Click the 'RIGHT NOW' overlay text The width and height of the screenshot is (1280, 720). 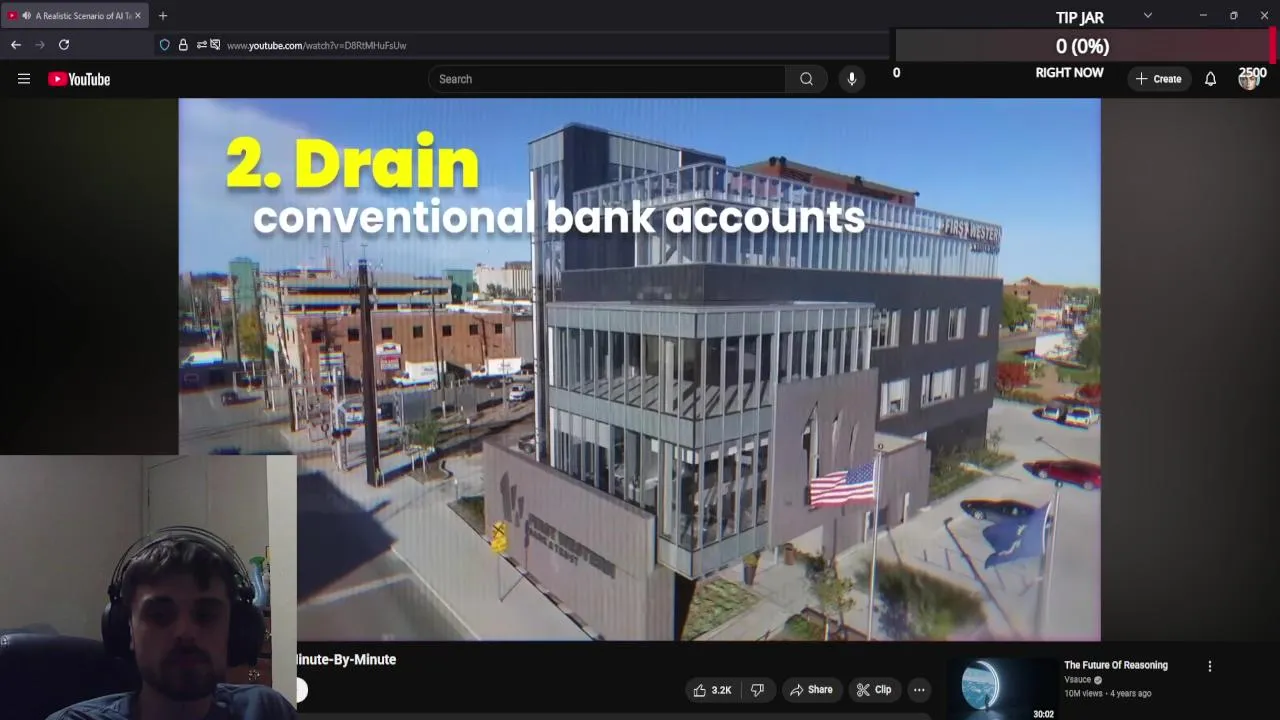tap(1069, 73)
